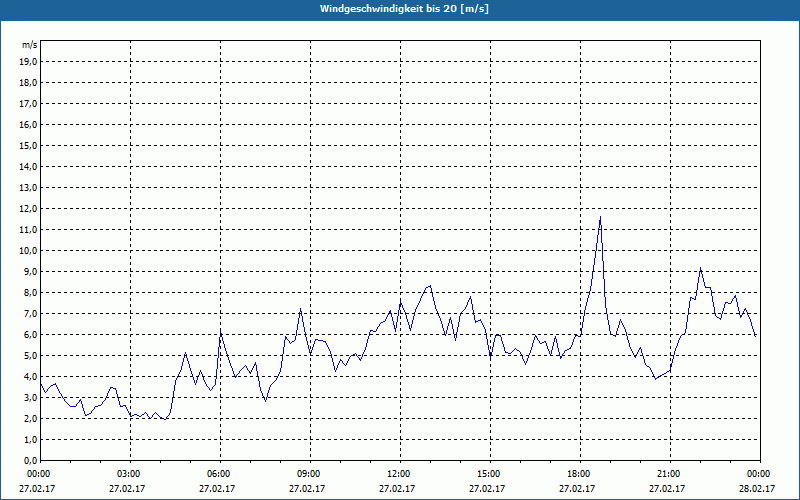Click the 'm/s' unit label on the y-axis

pyautogui.click(x=30, y=45)
